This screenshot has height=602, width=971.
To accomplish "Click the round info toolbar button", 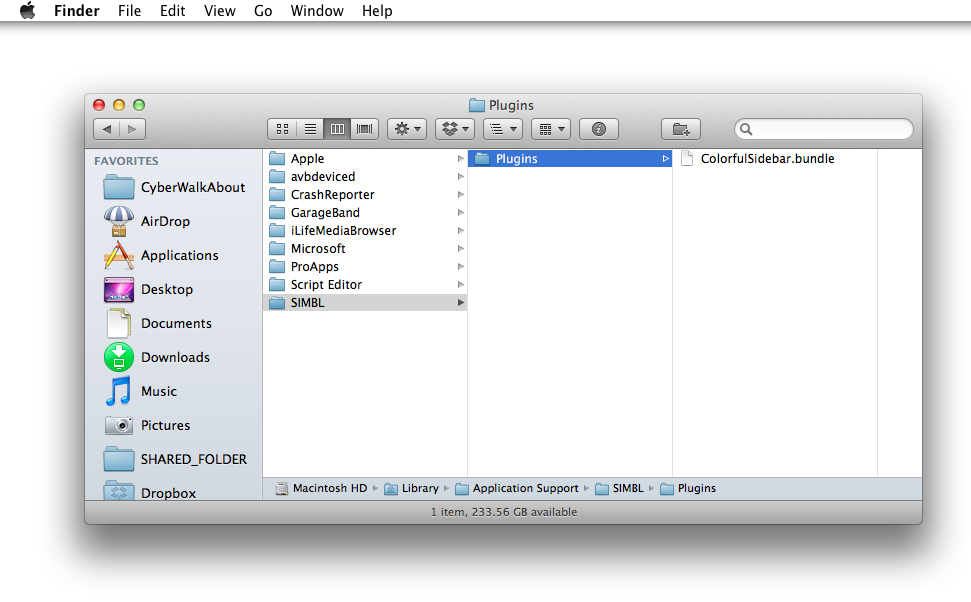I will pyautogui.click(x=598, y=129).
